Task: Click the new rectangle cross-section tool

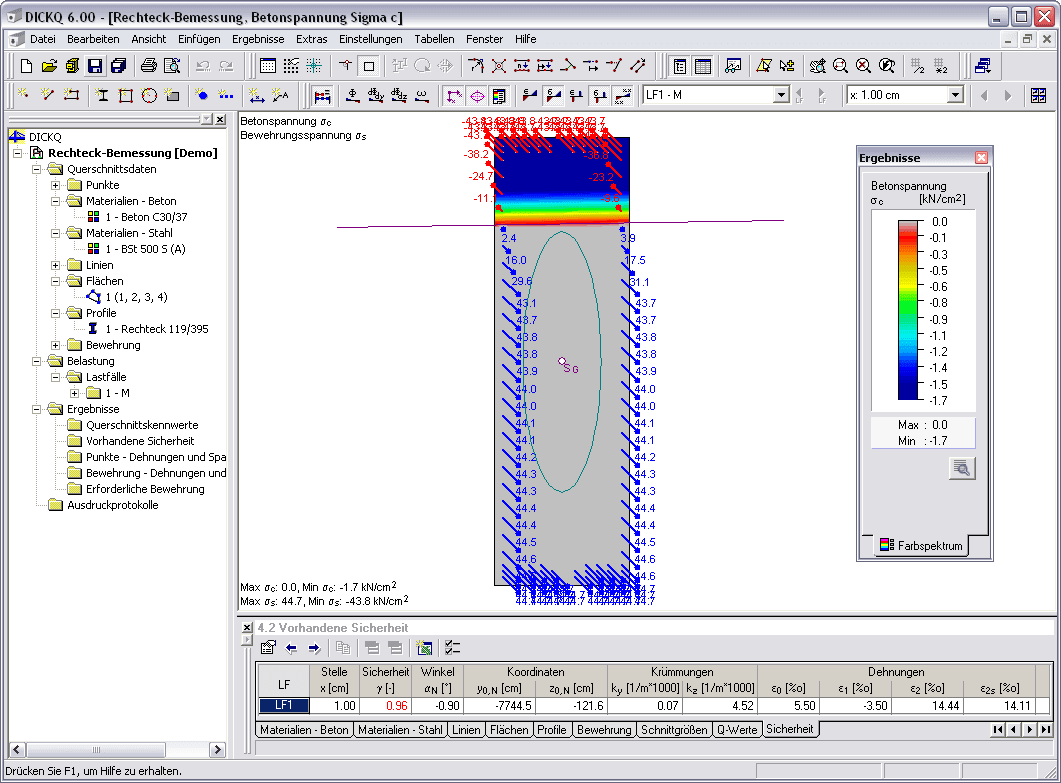Action: pos(125,95)
